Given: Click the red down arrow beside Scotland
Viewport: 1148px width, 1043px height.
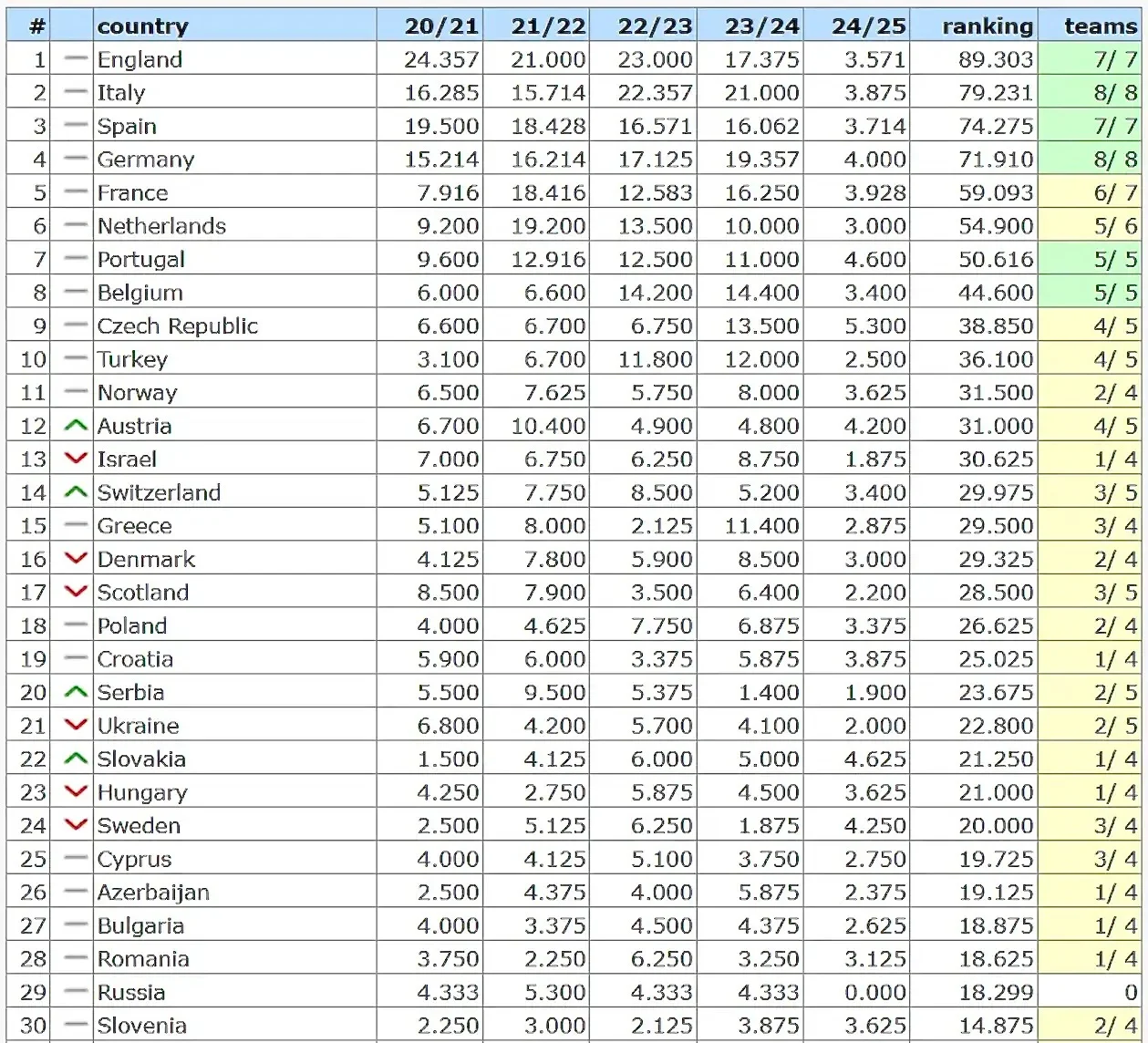Looking at the screenshot, I should coord(76,593).
